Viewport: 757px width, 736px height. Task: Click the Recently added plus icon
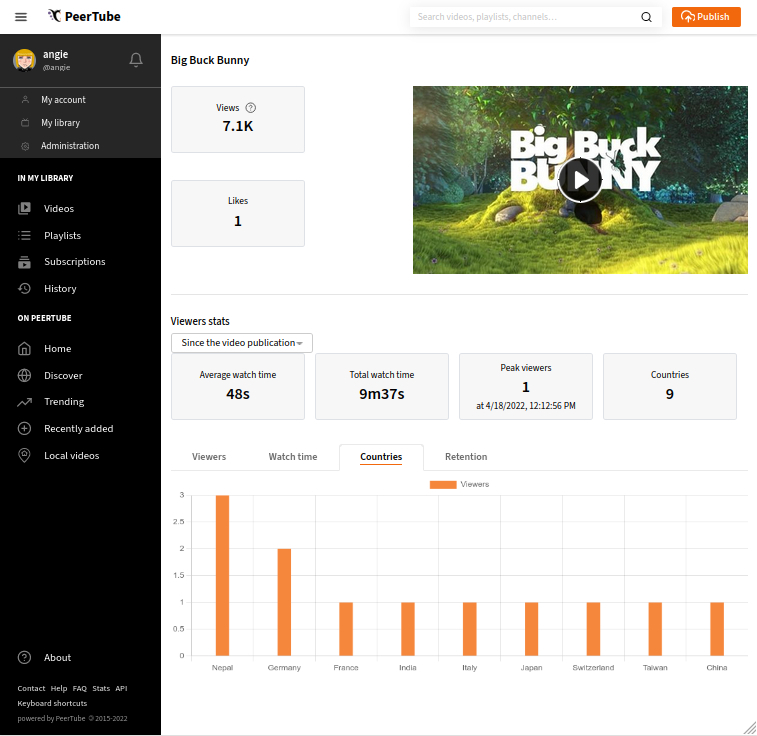[24, 429]
